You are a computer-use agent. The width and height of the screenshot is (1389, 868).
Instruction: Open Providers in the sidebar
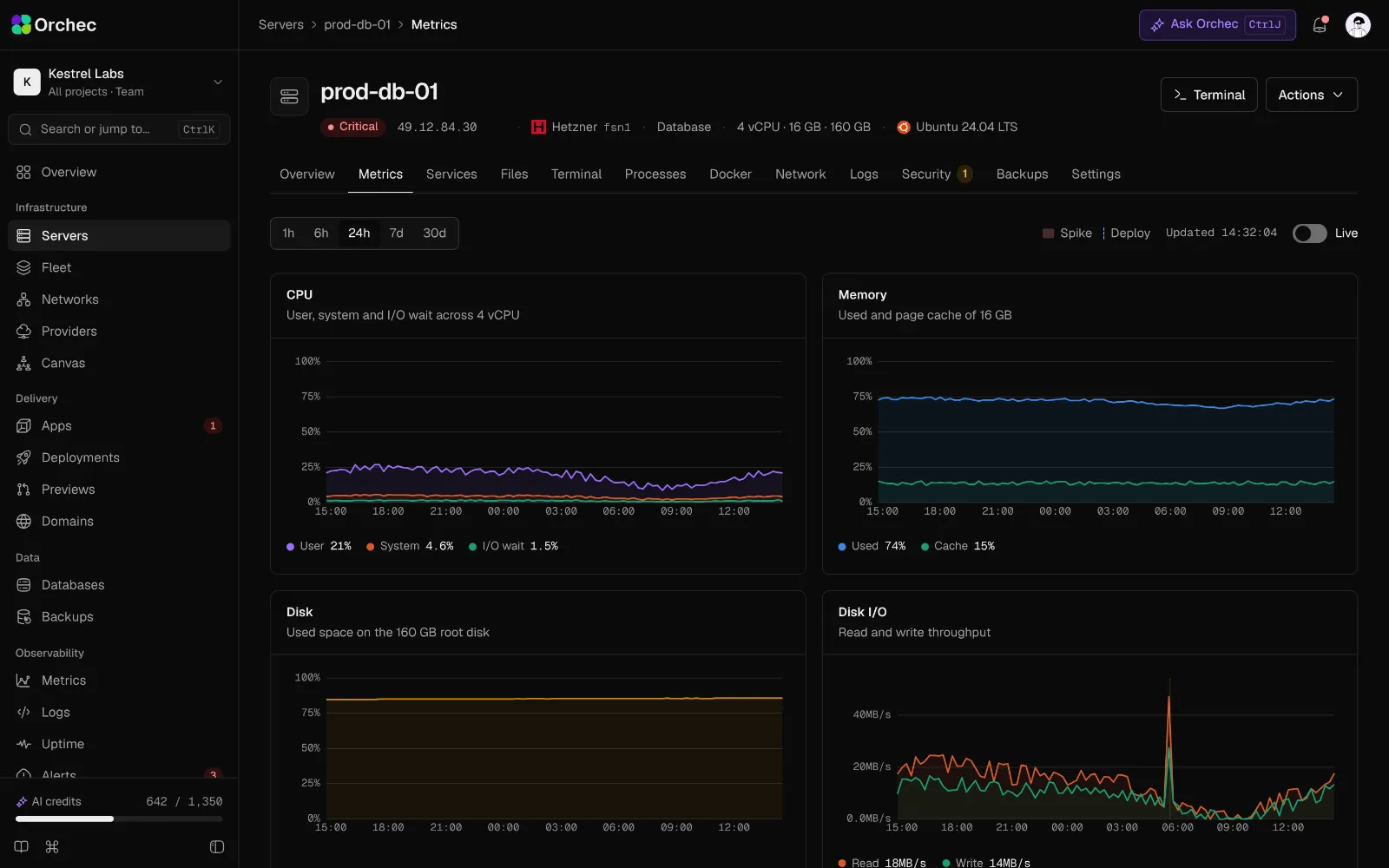pyautogui.click(x=119, y=331)
